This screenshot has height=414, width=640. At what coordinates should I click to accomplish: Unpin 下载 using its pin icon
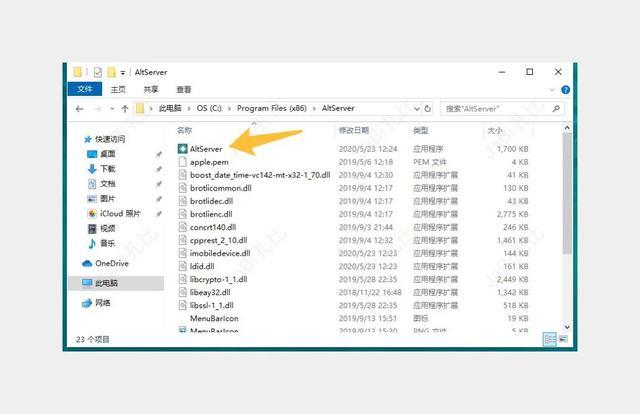(159, 169)
